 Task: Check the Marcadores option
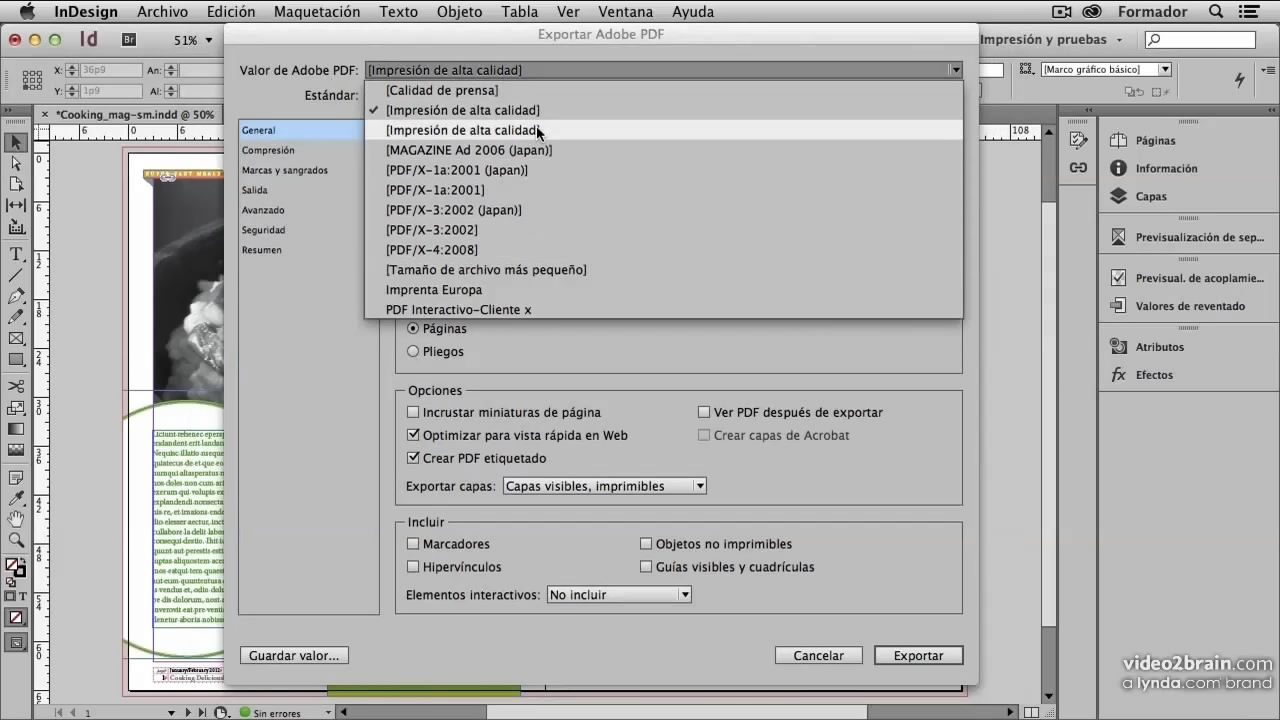413,544
